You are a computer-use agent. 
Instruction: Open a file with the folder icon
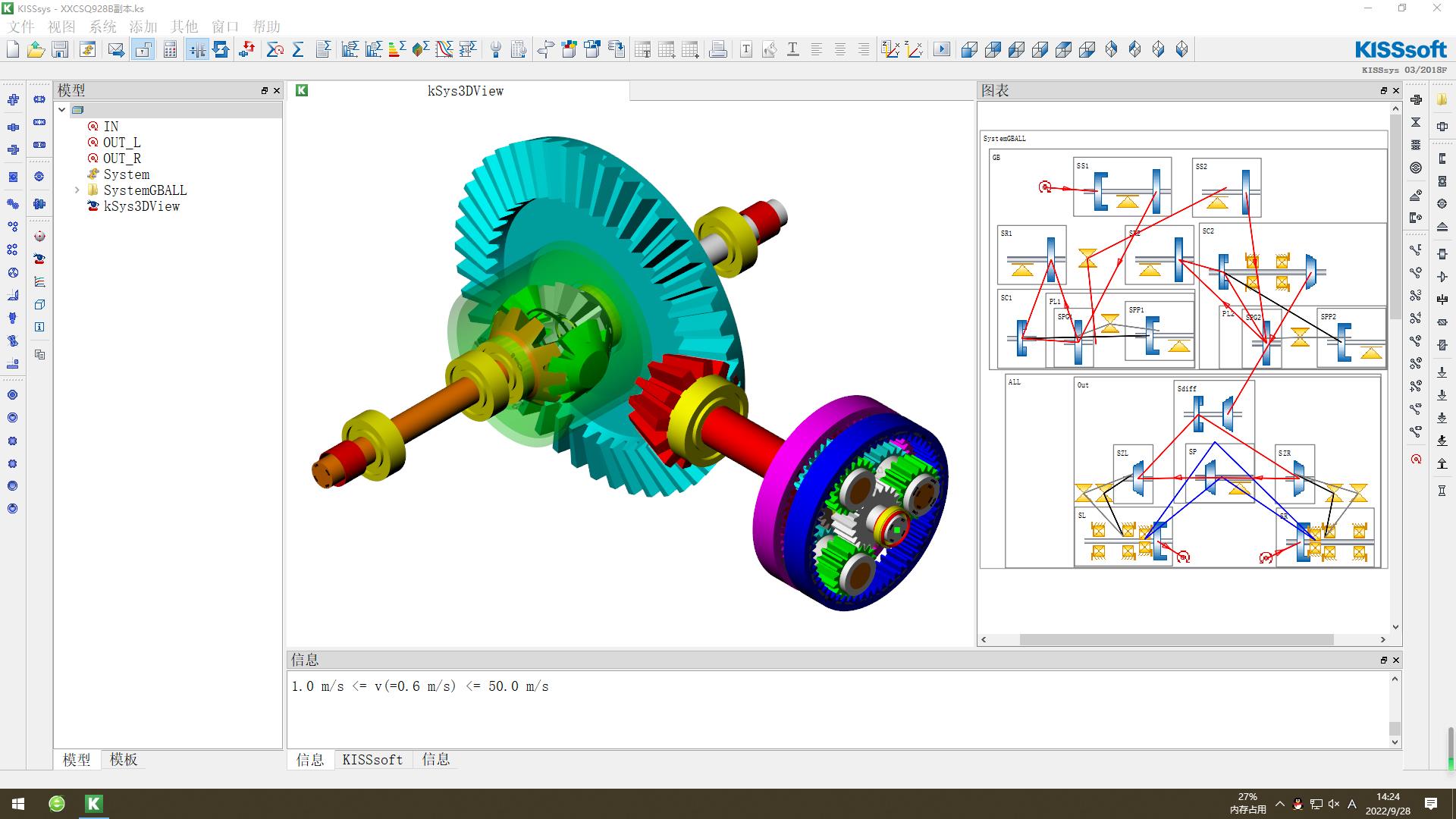[36, 50]
